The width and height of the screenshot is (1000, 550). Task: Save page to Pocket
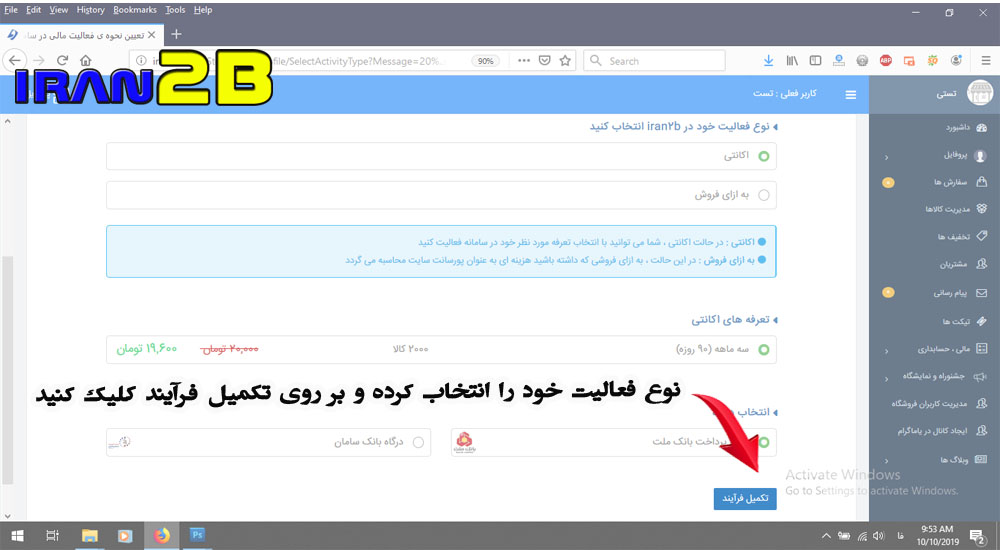[544, 61]
